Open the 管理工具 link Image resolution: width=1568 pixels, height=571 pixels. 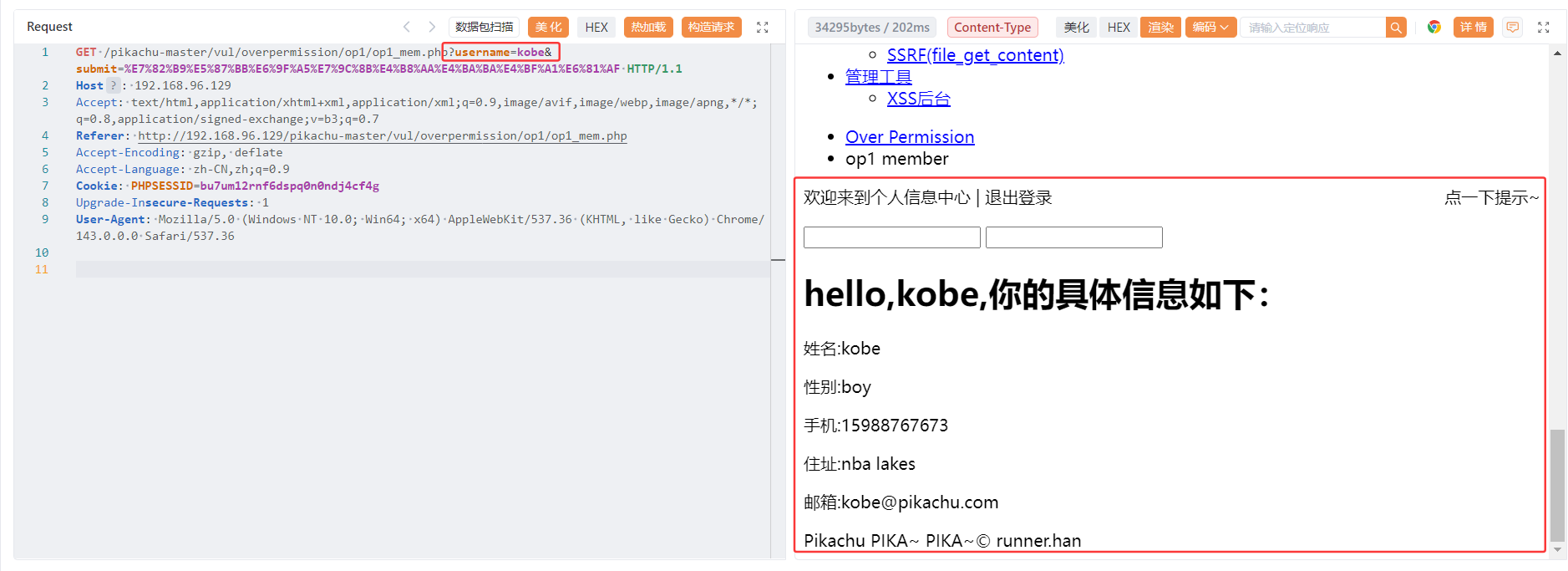879,77
